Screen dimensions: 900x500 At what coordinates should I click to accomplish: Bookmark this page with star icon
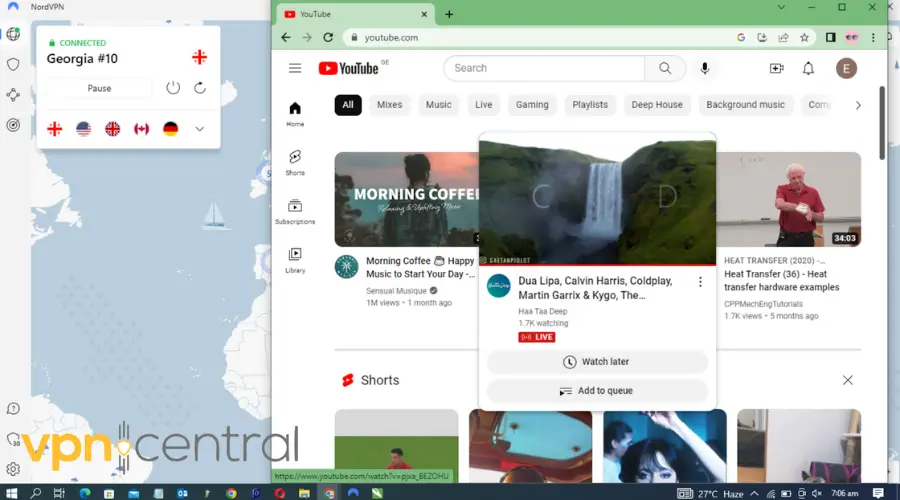(x=804, y=37)
